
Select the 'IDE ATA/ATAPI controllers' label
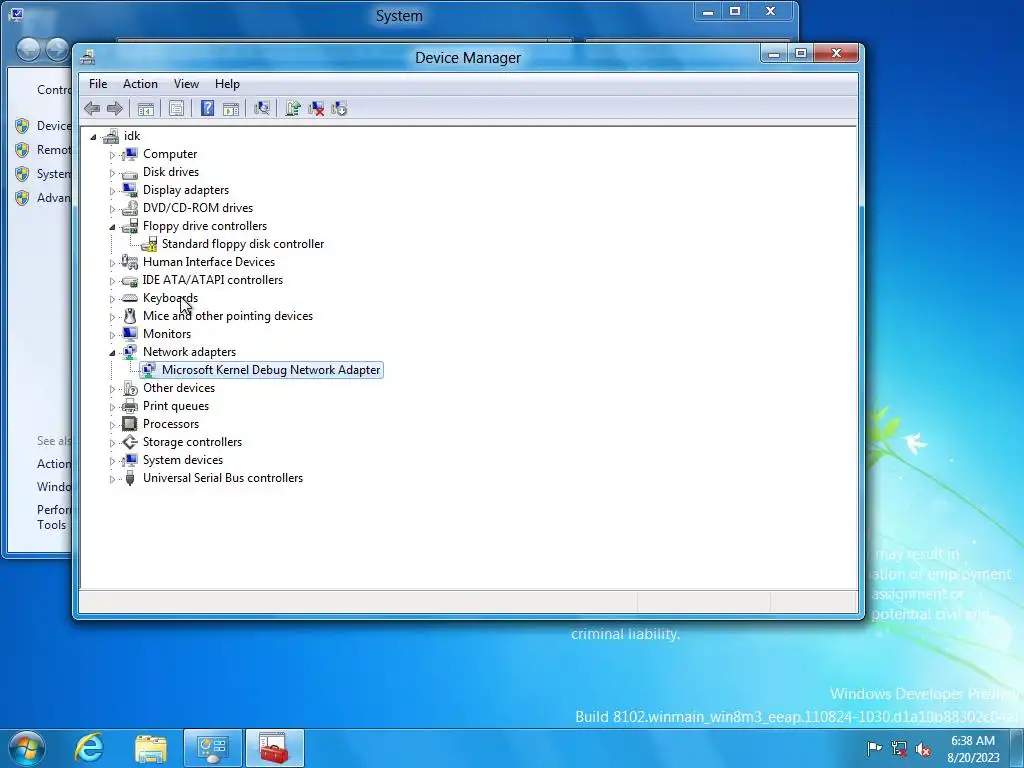tap(213, 280)
